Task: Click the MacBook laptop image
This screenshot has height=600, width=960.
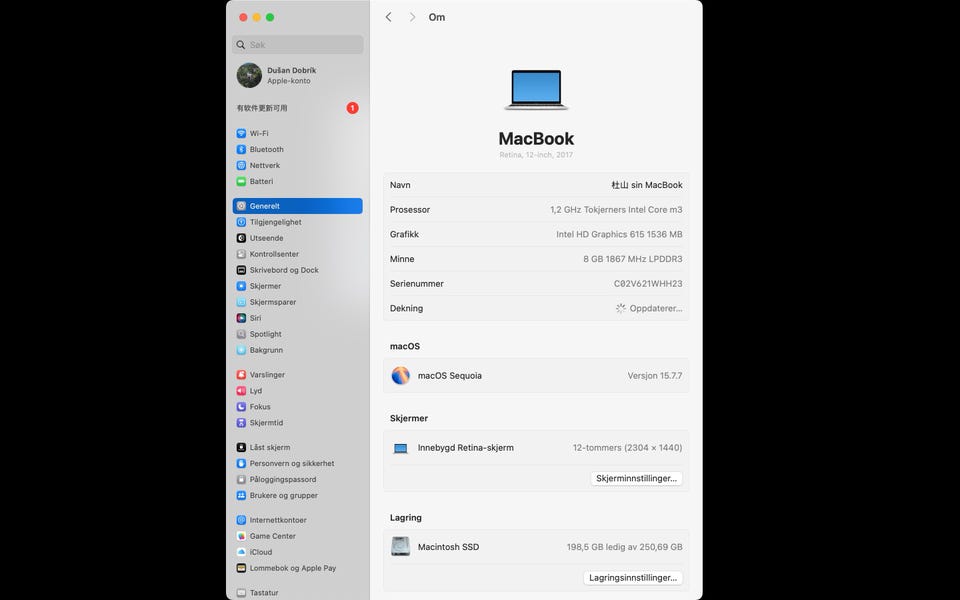Action: tap(536, 89)
